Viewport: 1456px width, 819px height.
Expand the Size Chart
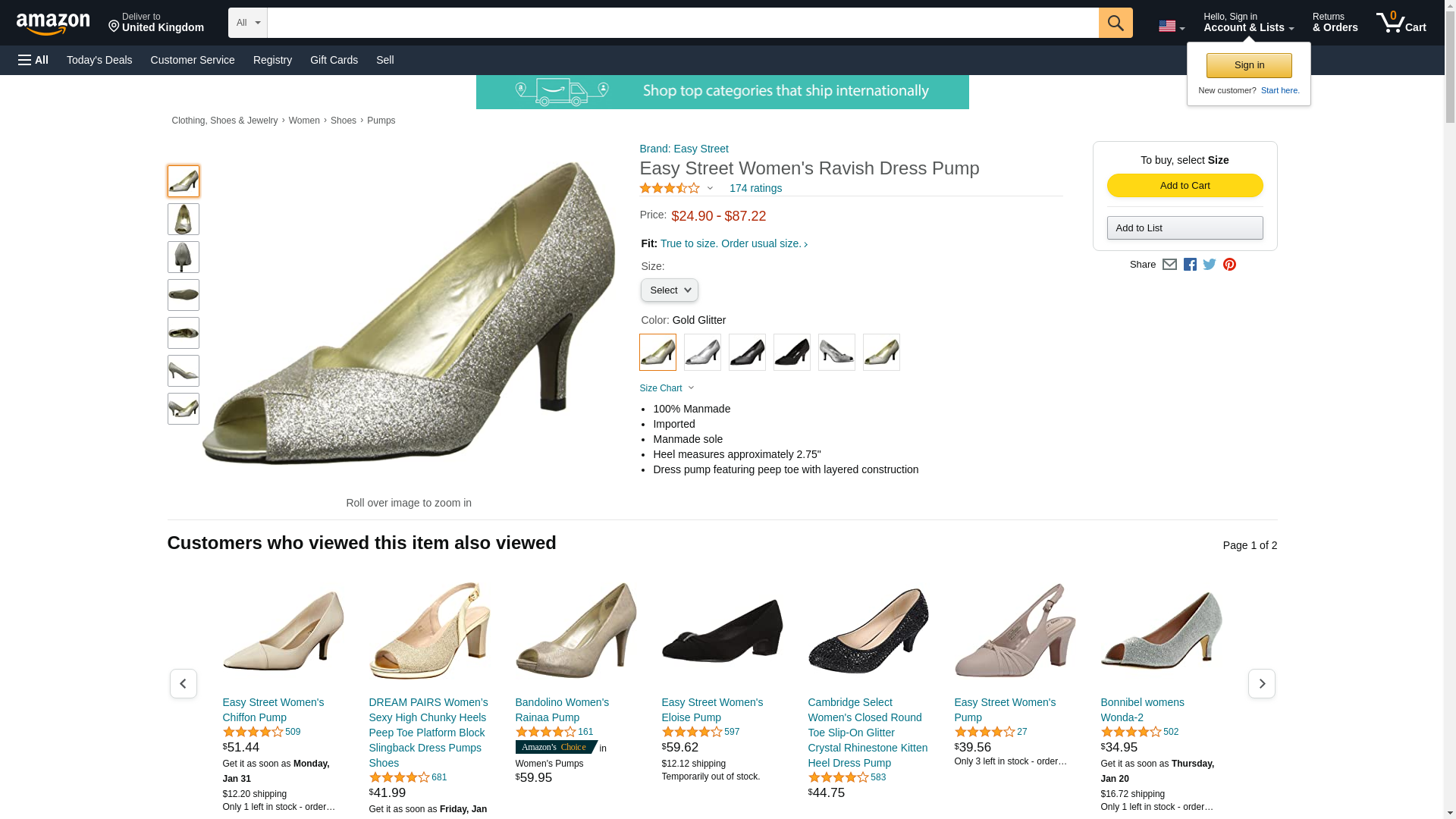coord(667,388)
